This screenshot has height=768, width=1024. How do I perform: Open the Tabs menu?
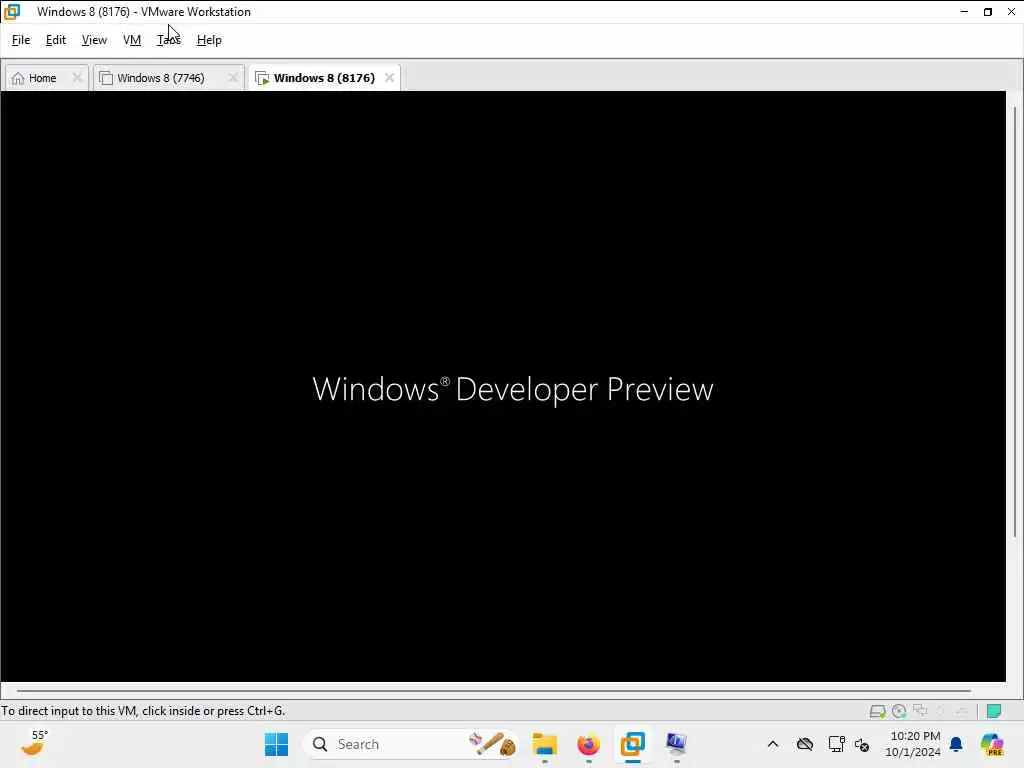pyautogui.click(x=168, y=40)
